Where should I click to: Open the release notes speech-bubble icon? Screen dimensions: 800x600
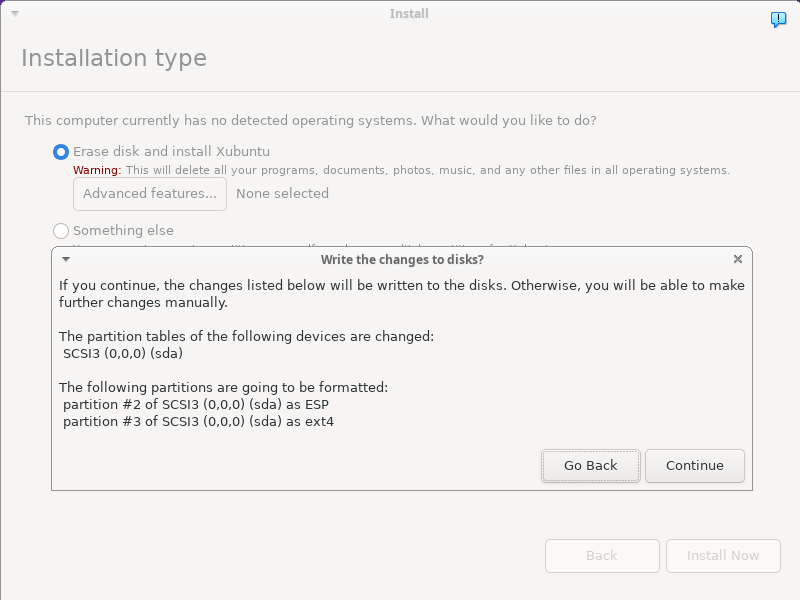click(778, 19)
